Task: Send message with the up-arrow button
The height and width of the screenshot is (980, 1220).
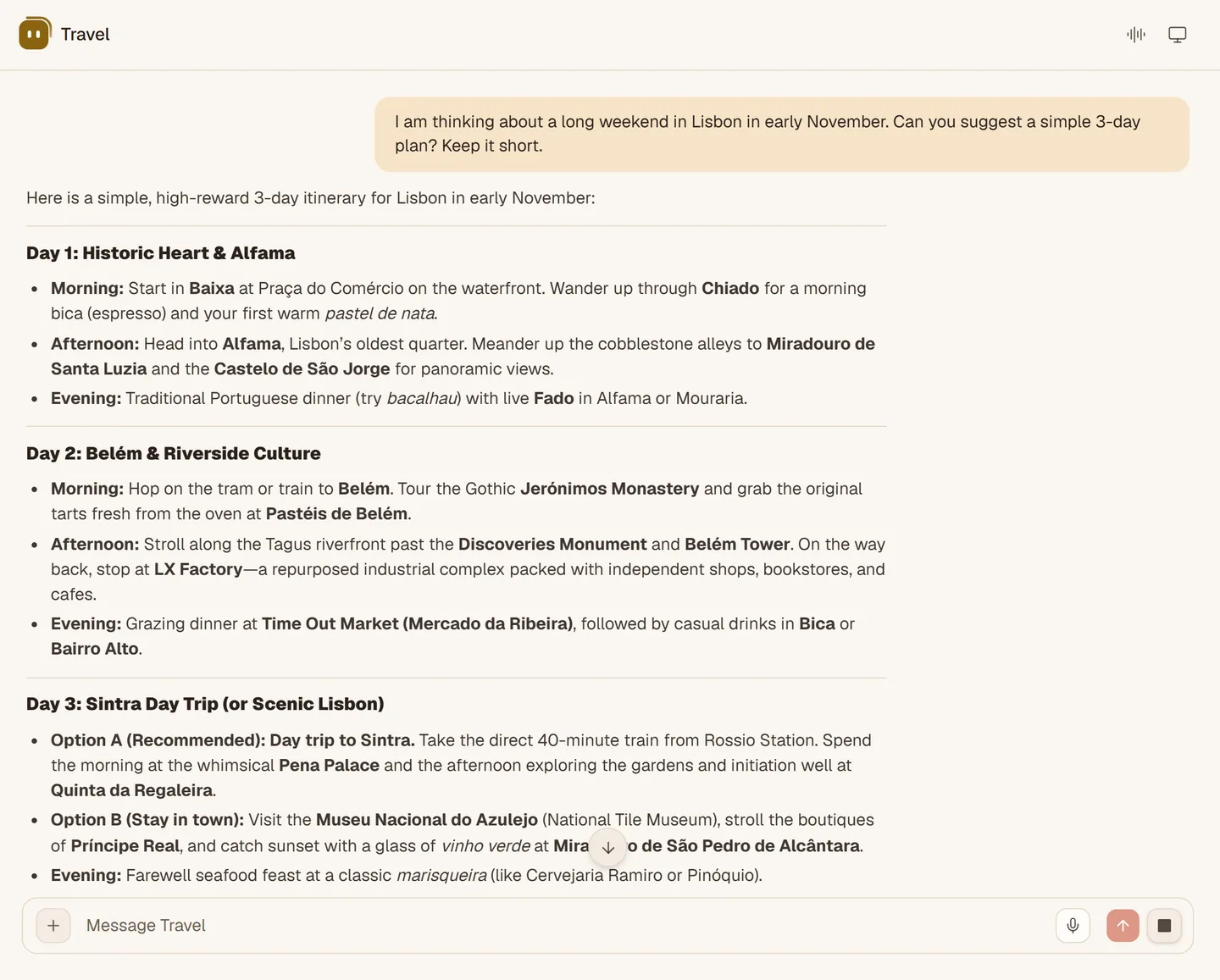Action: 1123,926
